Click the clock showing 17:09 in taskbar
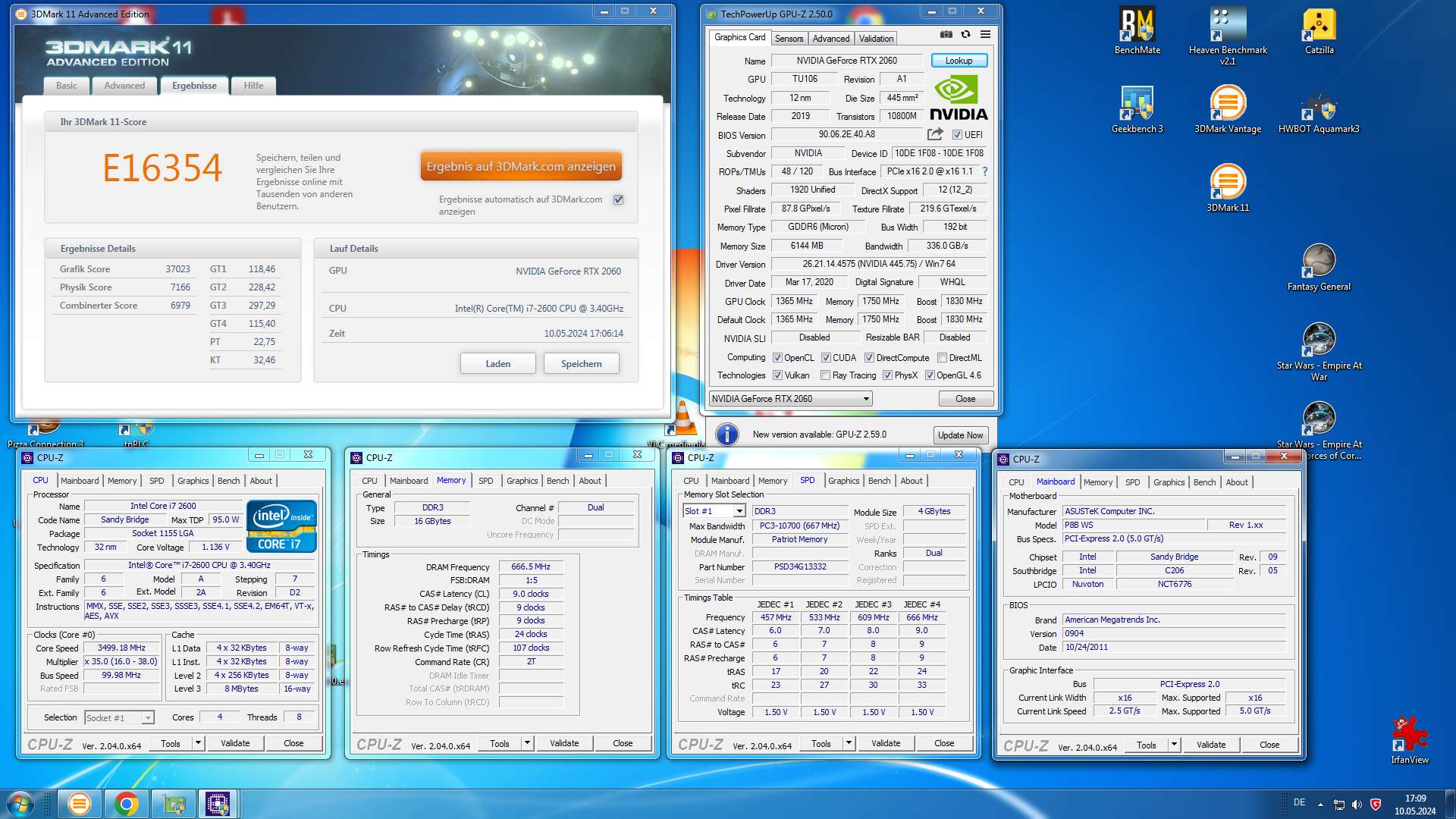 pyautogui.click(x=1415, y=799)
